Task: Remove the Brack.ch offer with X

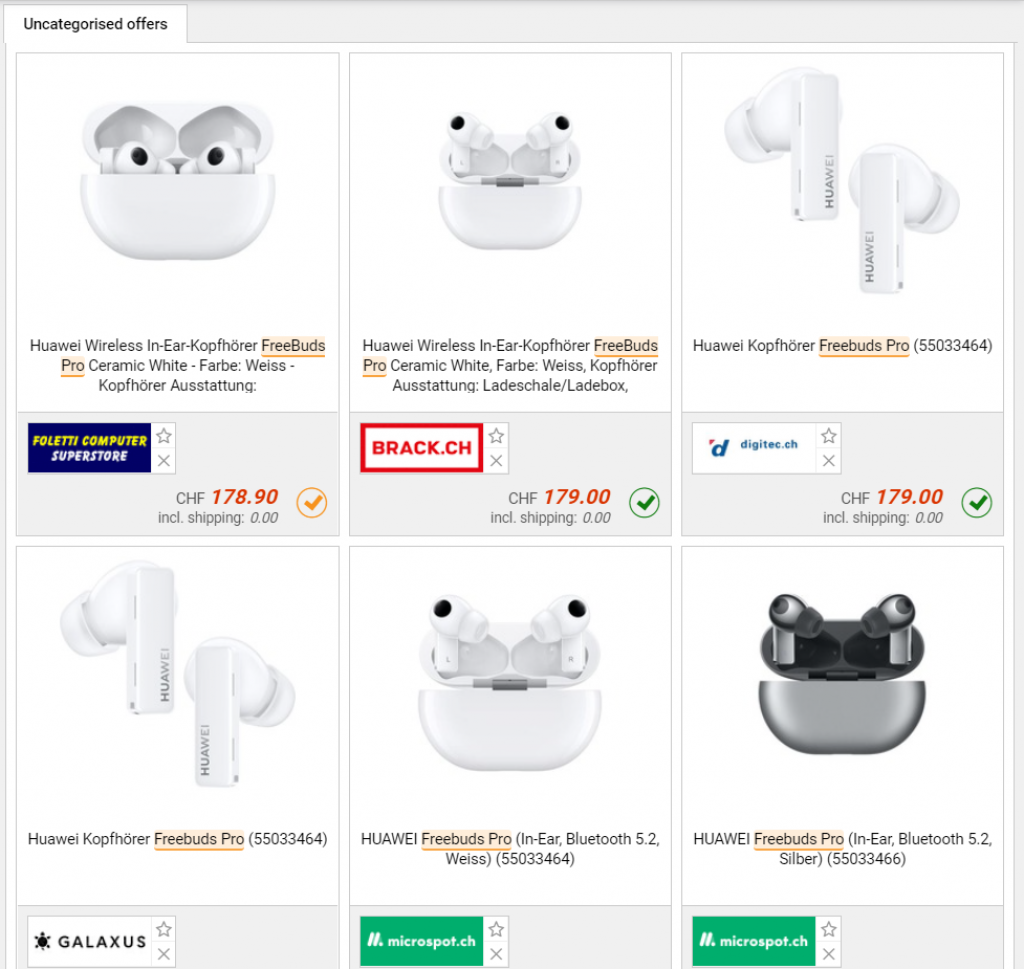Action: (496, 461)
